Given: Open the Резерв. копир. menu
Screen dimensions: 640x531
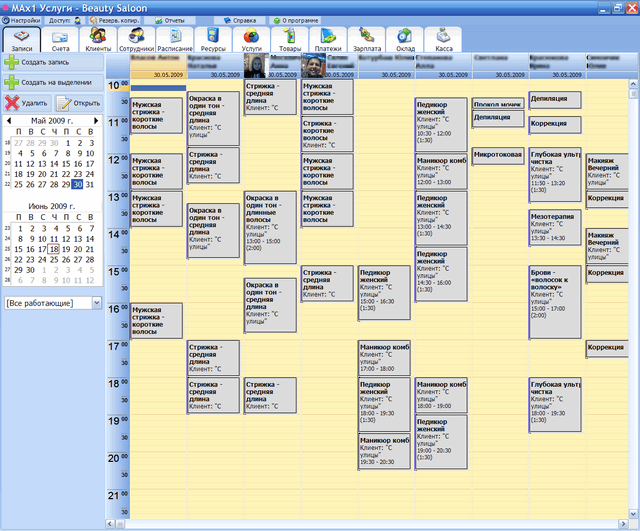Looking at the screenshot, I should tap(115, 20).
